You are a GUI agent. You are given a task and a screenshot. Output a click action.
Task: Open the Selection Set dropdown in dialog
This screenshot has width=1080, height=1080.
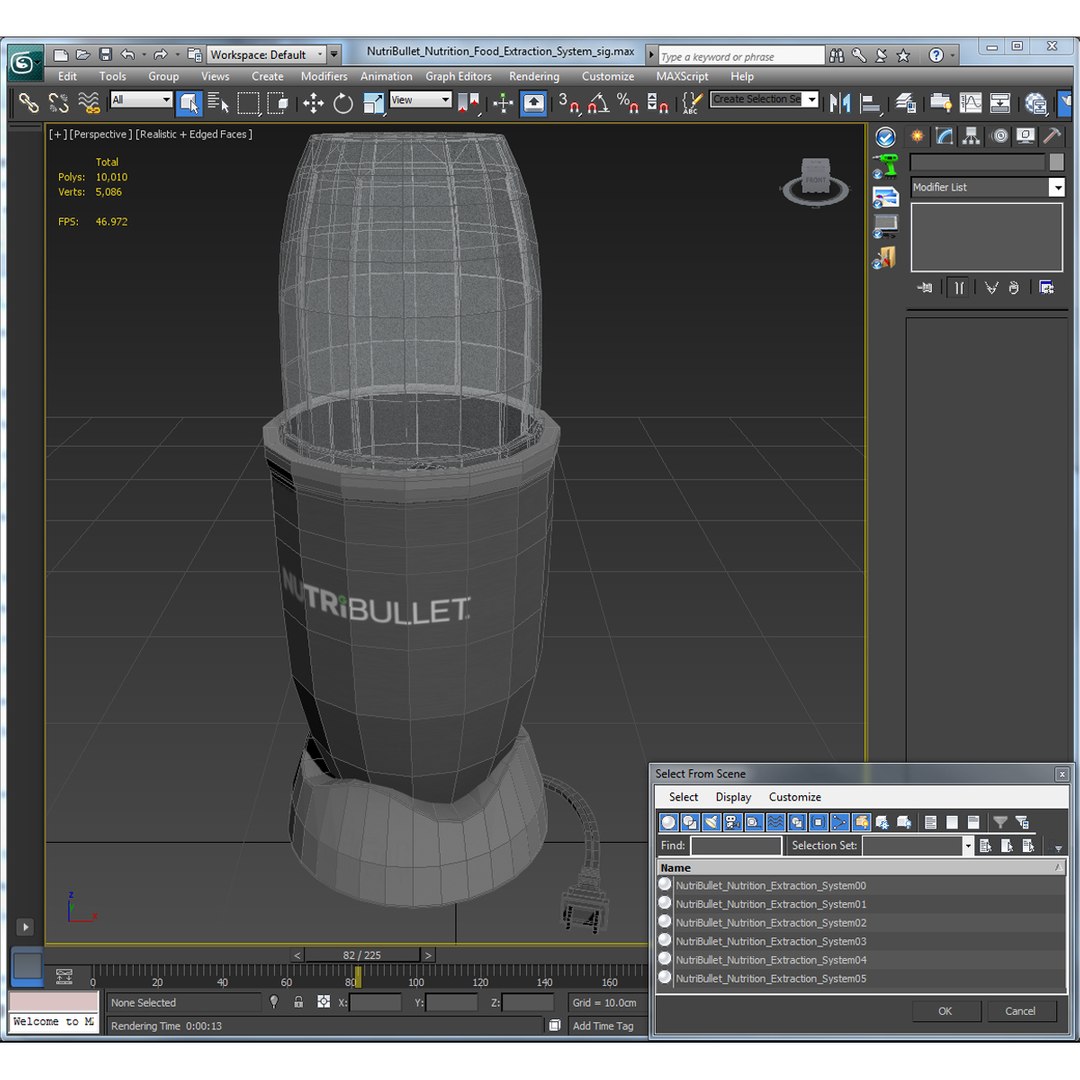(x=967, y=845)
